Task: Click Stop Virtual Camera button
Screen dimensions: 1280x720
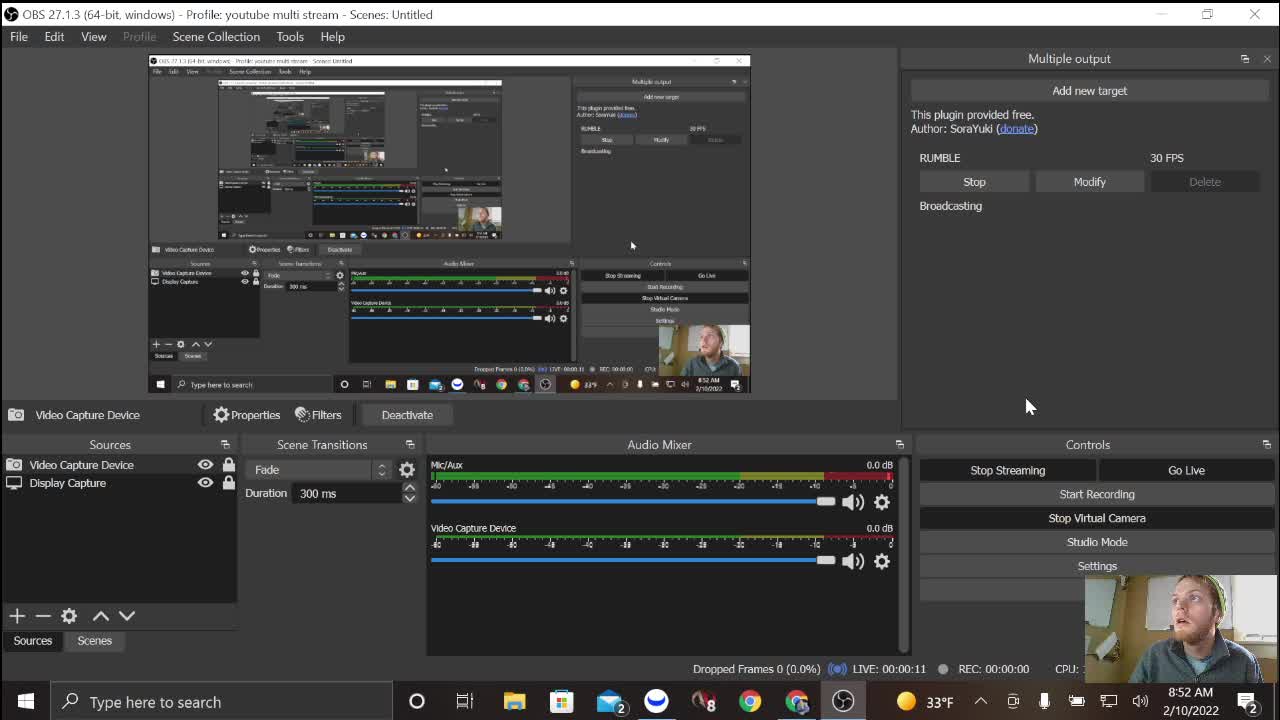Action: click(x=1097, y=518)
